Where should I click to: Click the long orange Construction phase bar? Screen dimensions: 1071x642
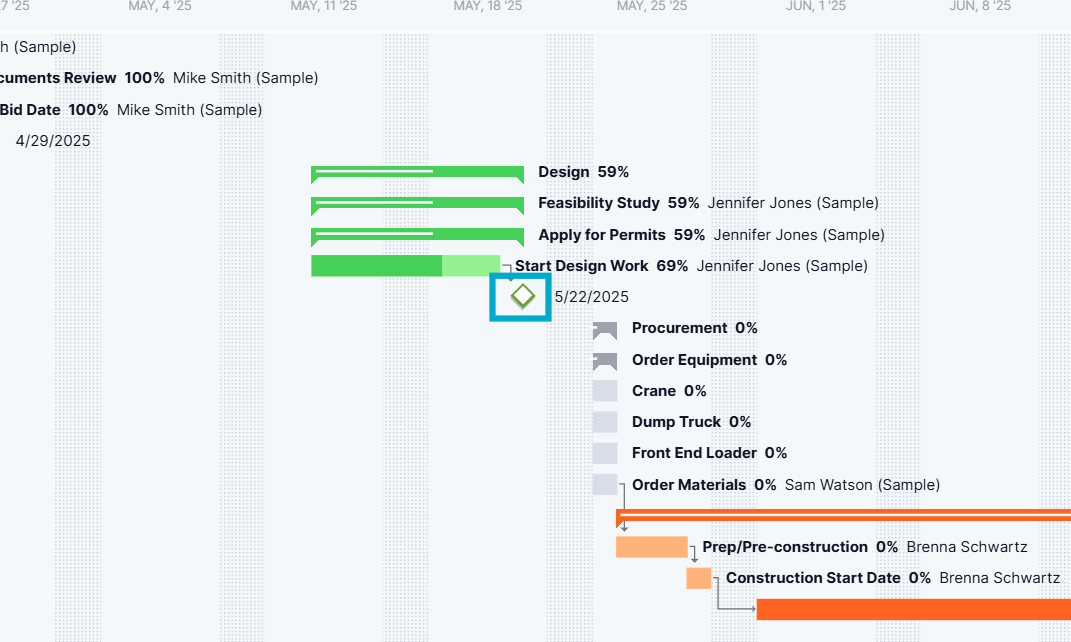[x=900, y=608]
